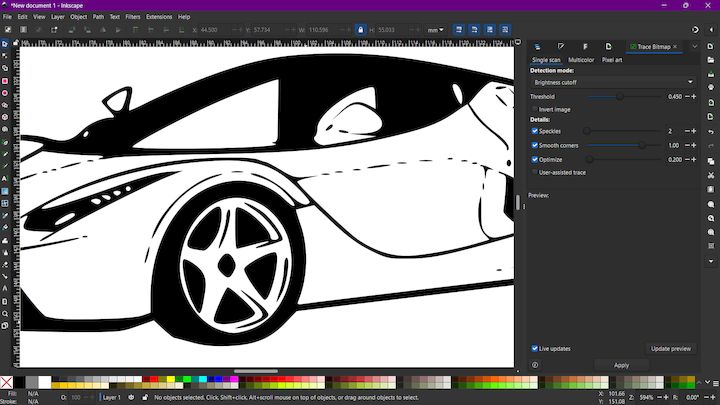Open the Object menu
This screenshot has width=720, height=405.
[79, 17]
